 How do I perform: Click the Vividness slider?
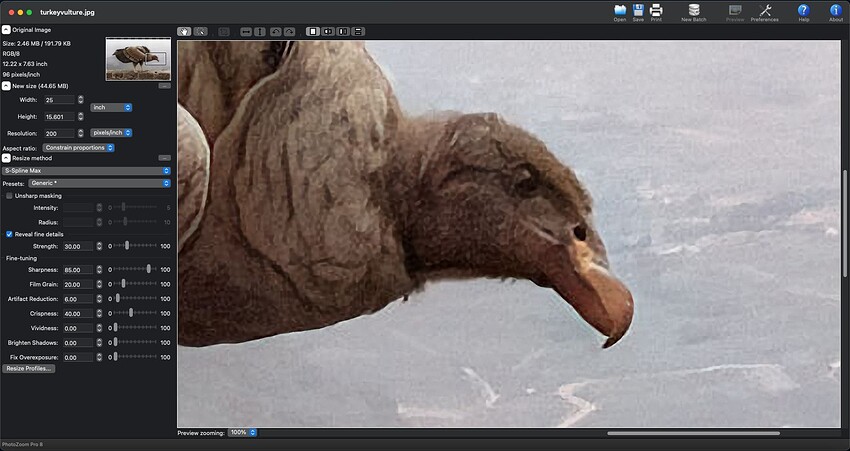(x=136, y=328)
